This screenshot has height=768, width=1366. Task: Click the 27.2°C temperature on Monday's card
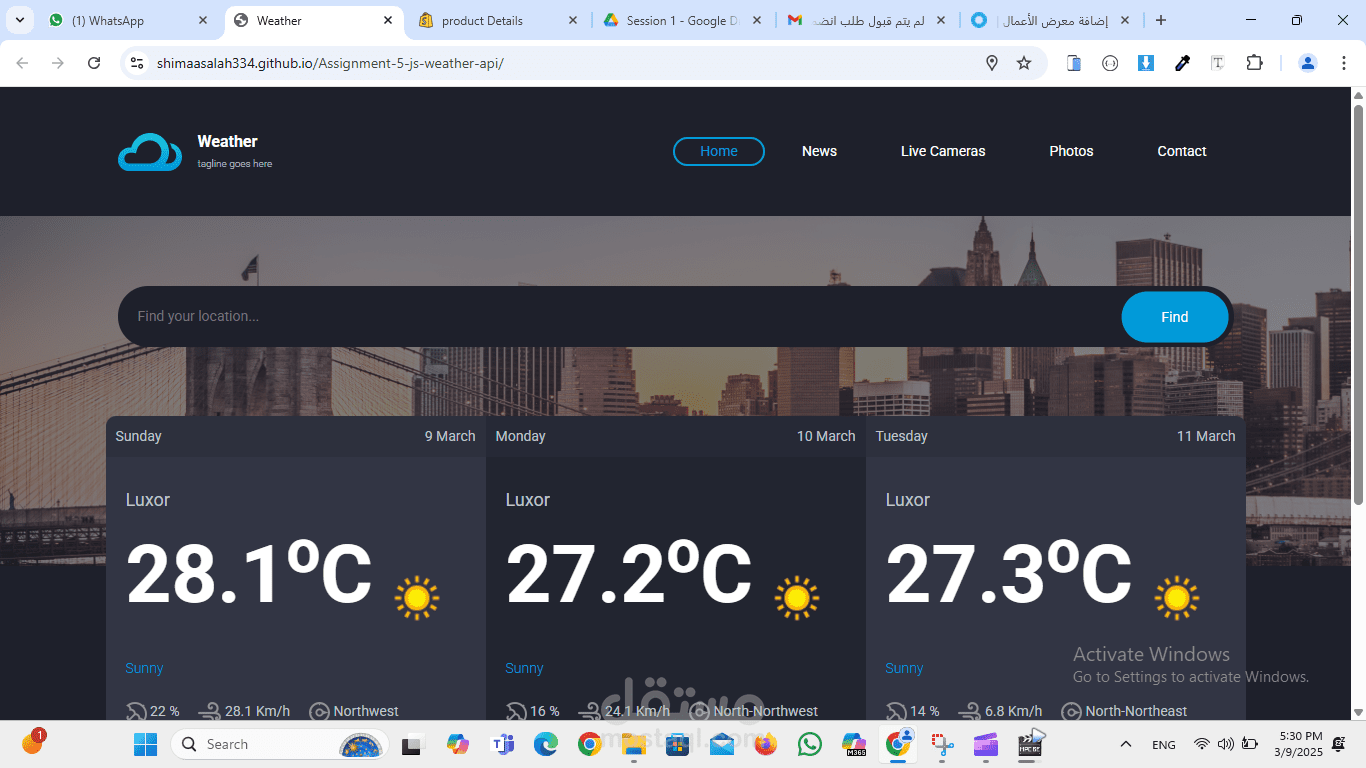(628, 574)
